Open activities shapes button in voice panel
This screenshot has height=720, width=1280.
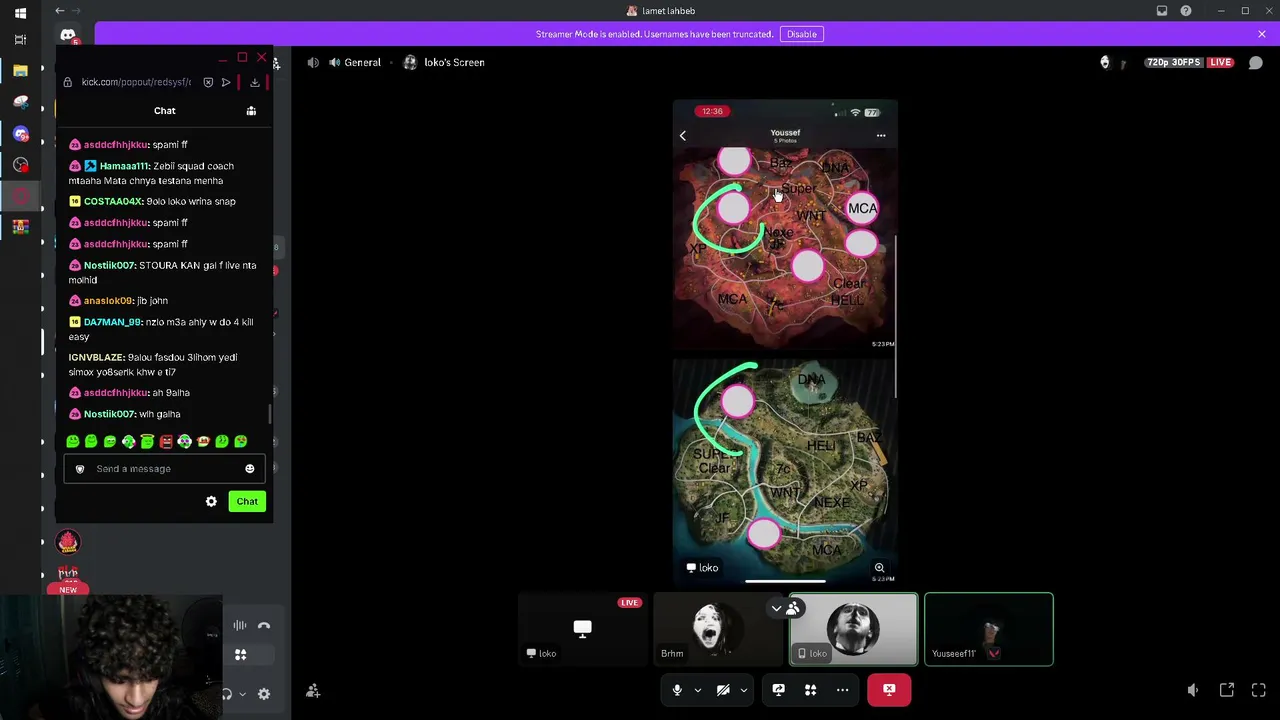(x=240, y=655)
